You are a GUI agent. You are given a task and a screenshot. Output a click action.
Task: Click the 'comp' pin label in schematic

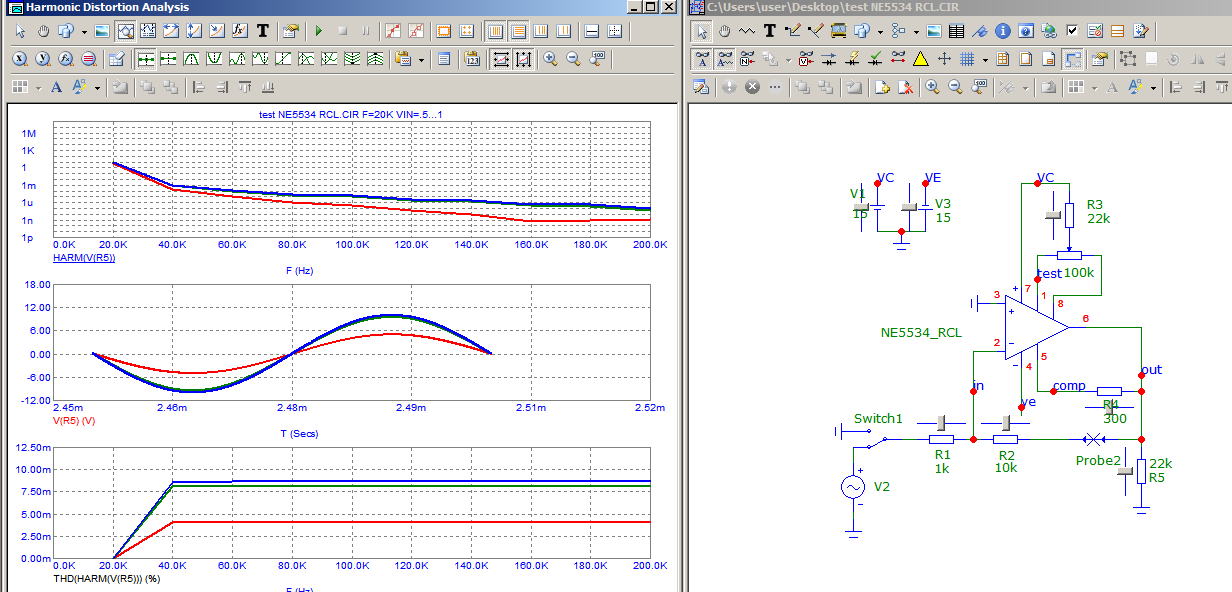pyautogui.click(x=1069, y=386)
